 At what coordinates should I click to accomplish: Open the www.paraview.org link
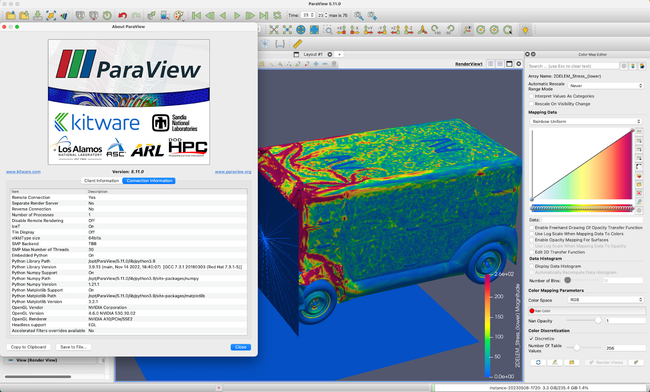point(233,172)
